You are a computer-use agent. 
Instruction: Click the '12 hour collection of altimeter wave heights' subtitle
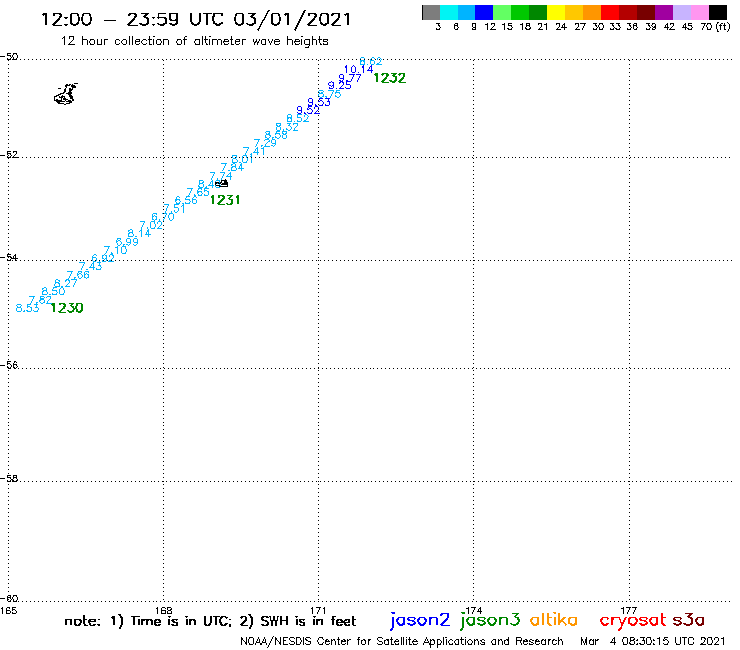(x=194, y=41)
